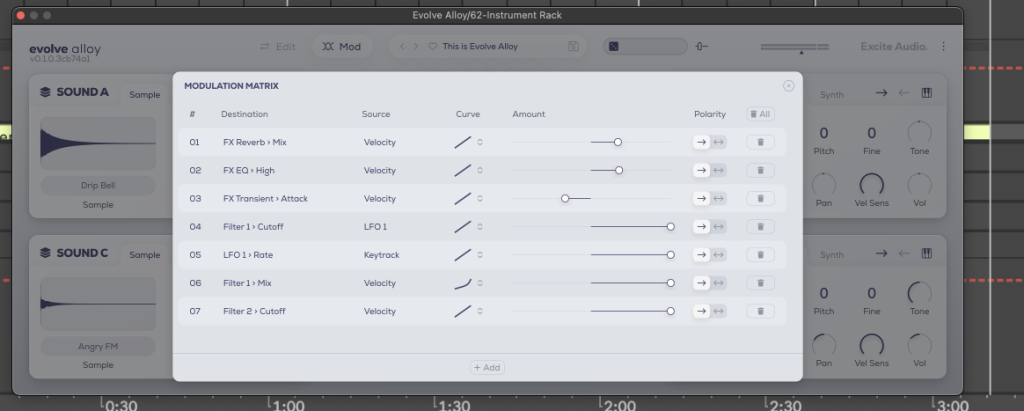Click the trash icon for Filter 1 Cutoff row
This screenshot has height=411, width=1024.
coord(760,227)
